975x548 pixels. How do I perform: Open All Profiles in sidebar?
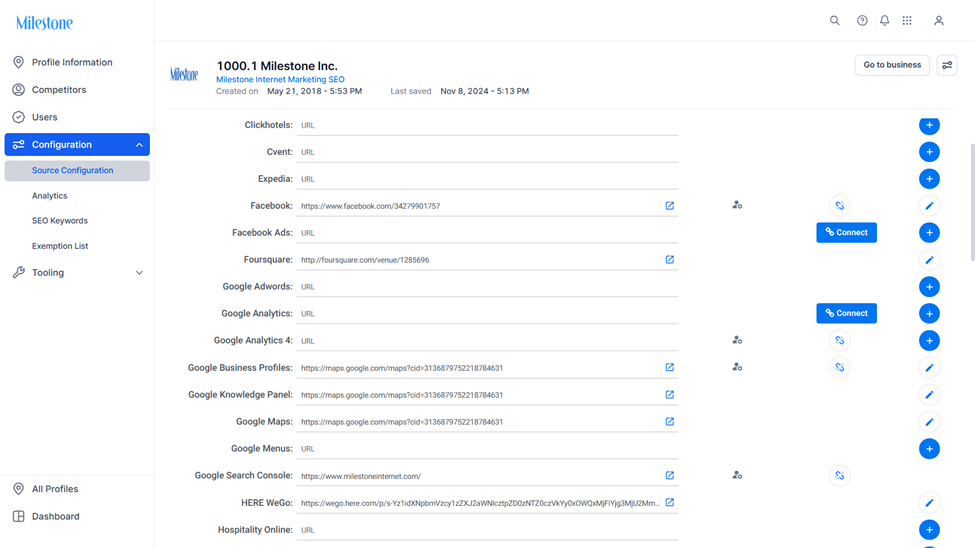pyautogui.click(x=77, y=489)
